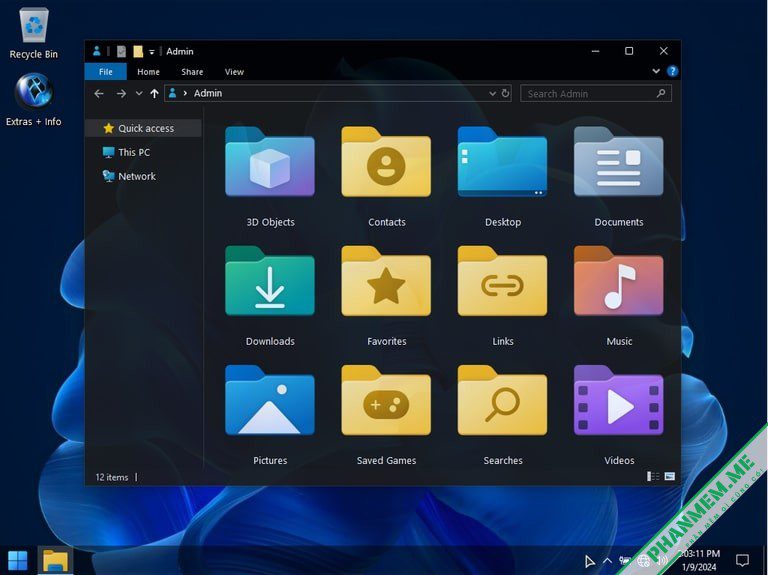Open the Videos folder icon
This screenshot has height=575, width=768.
[618, 400]
